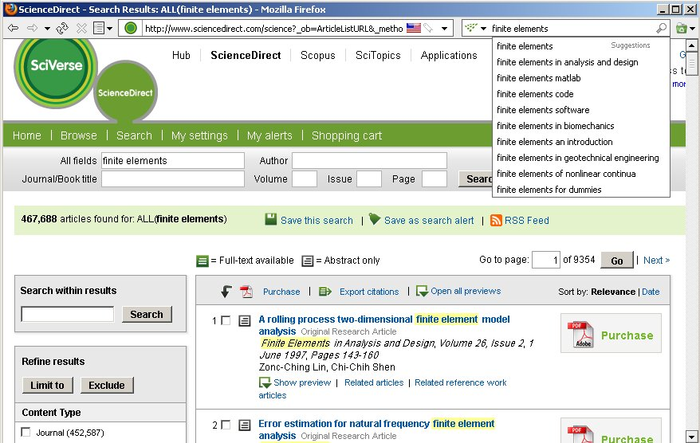Click Show preview for result 1

tap(302, 383)
